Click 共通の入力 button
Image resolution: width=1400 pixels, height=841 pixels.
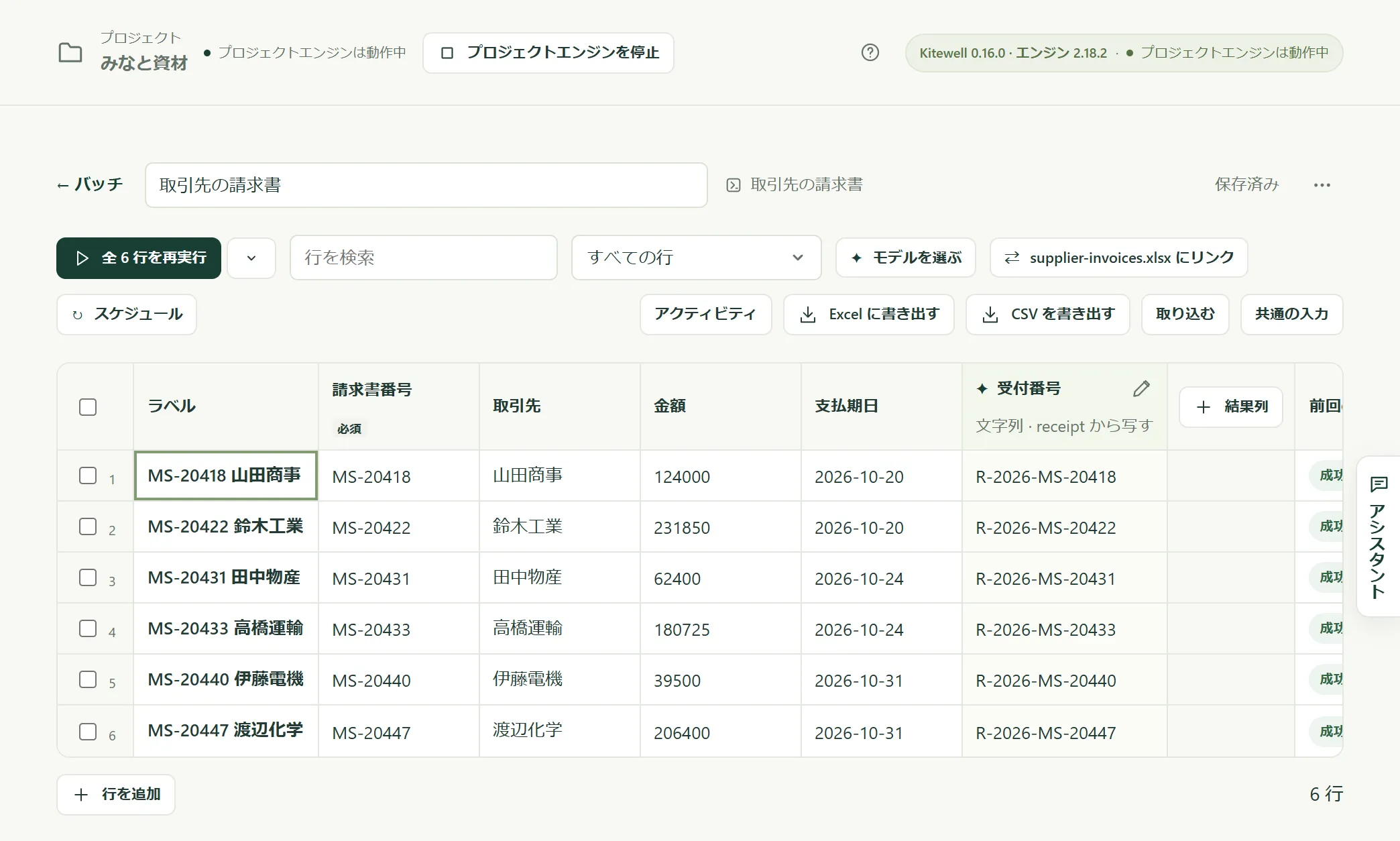click(1291, 314)
